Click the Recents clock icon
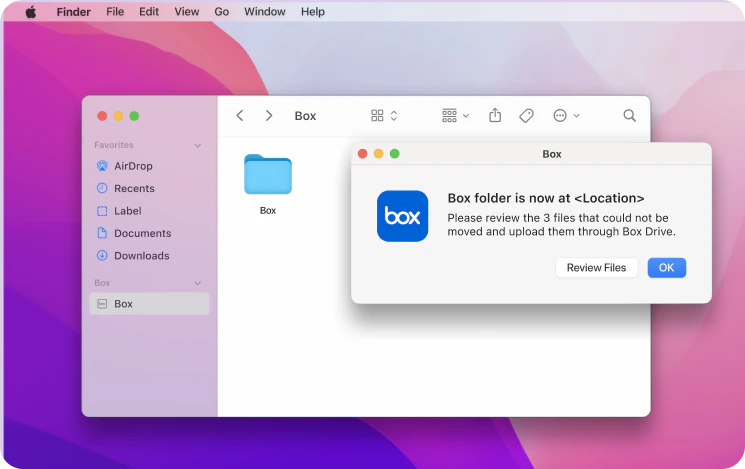 pos(102,188)
